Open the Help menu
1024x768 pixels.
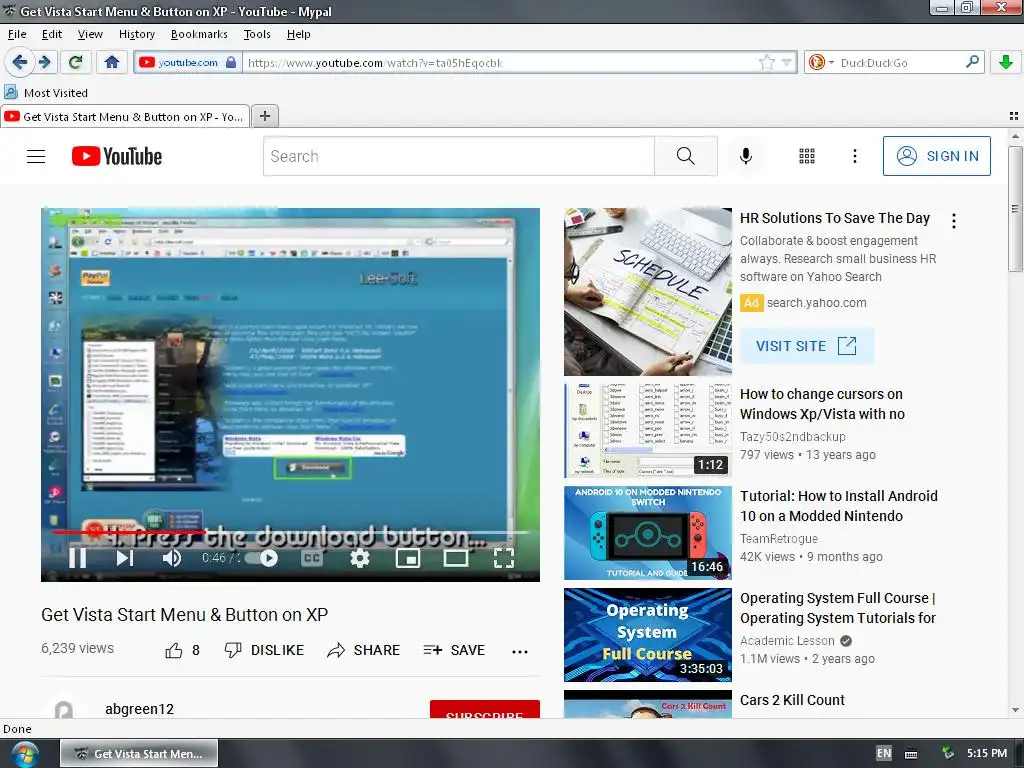pyautogui.click(x=298, y=34)
